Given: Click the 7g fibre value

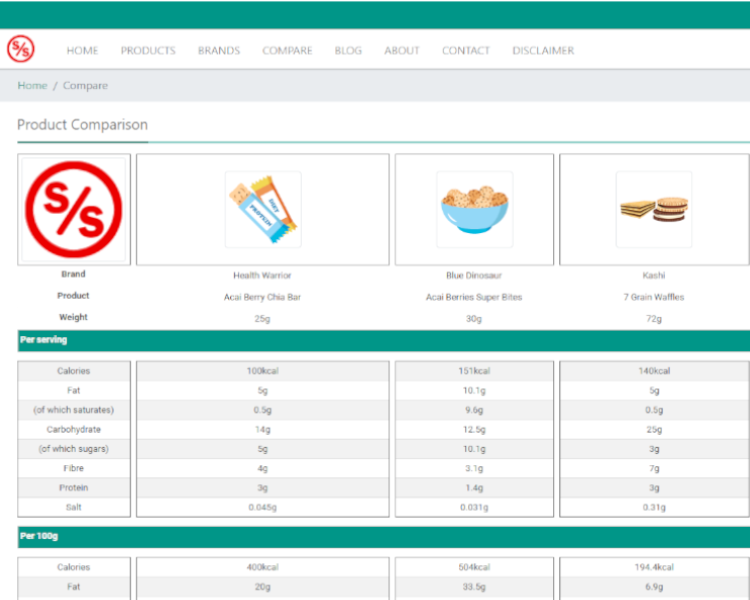Looking at the screenshot, I should 654,468.
